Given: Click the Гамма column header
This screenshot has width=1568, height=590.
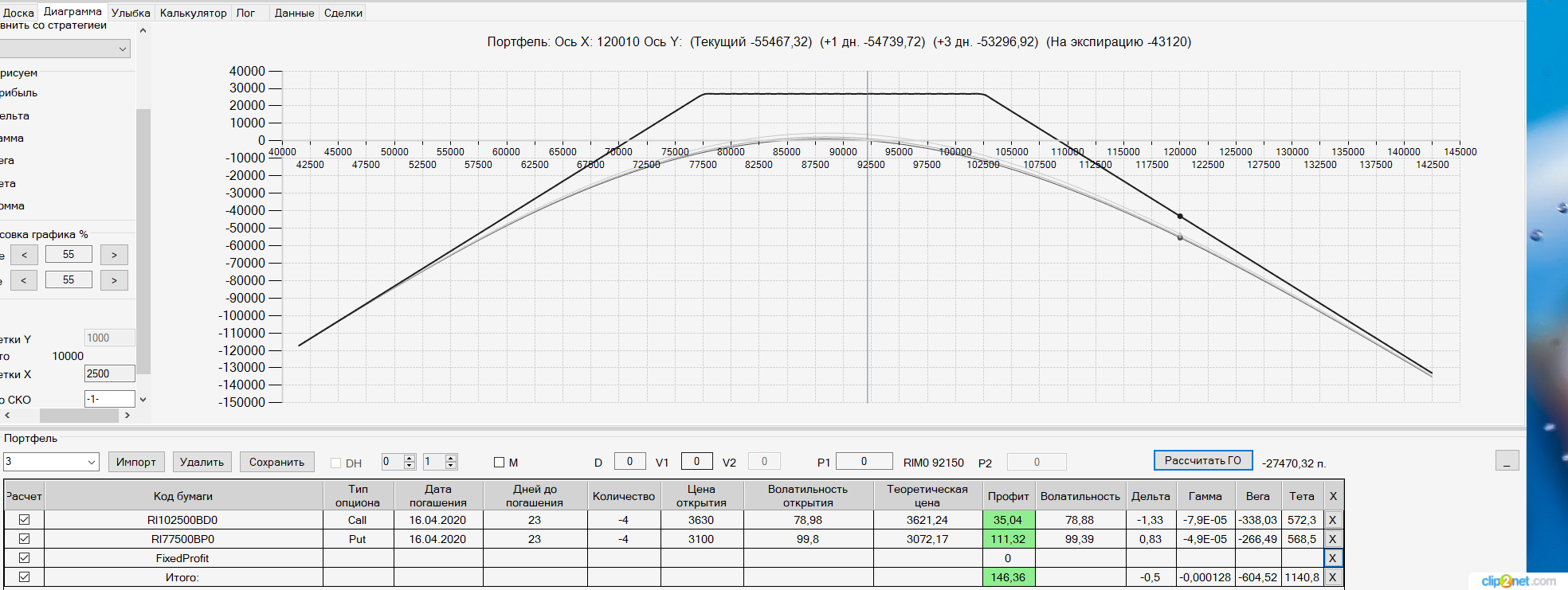Looking at the screenshot, I should (x=1205, y=496).
